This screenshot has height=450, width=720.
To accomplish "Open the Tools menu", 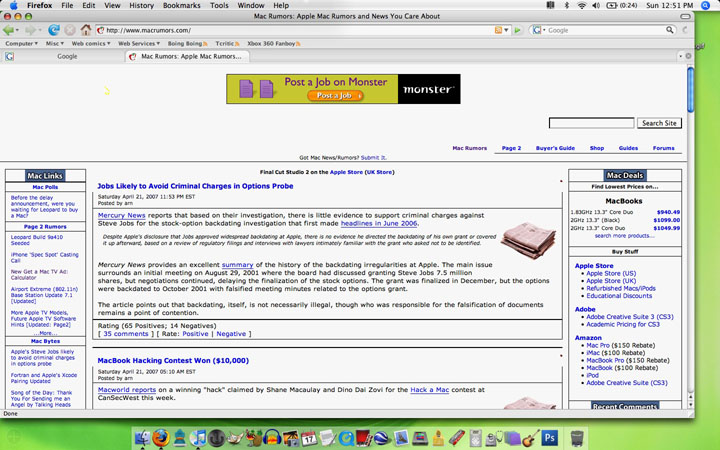I will [x=219, y=5].
